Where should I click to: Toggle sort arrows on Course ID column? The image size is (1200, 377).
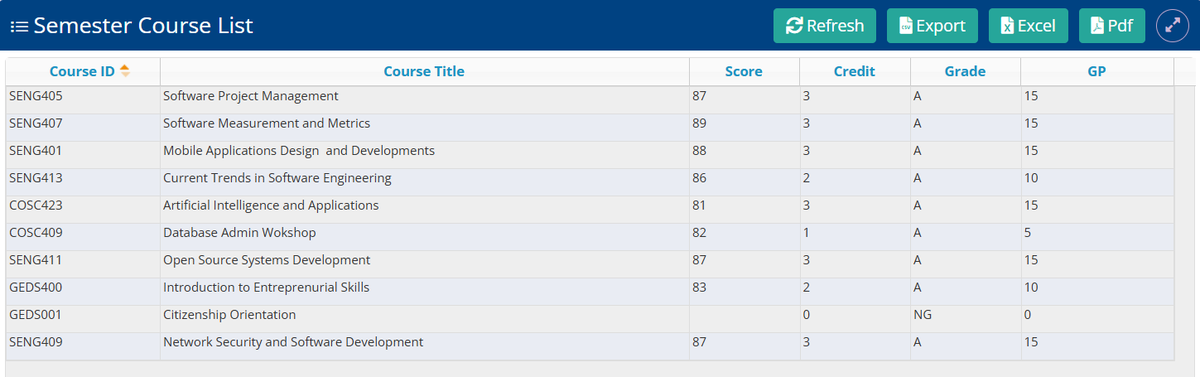click(125, 71)
